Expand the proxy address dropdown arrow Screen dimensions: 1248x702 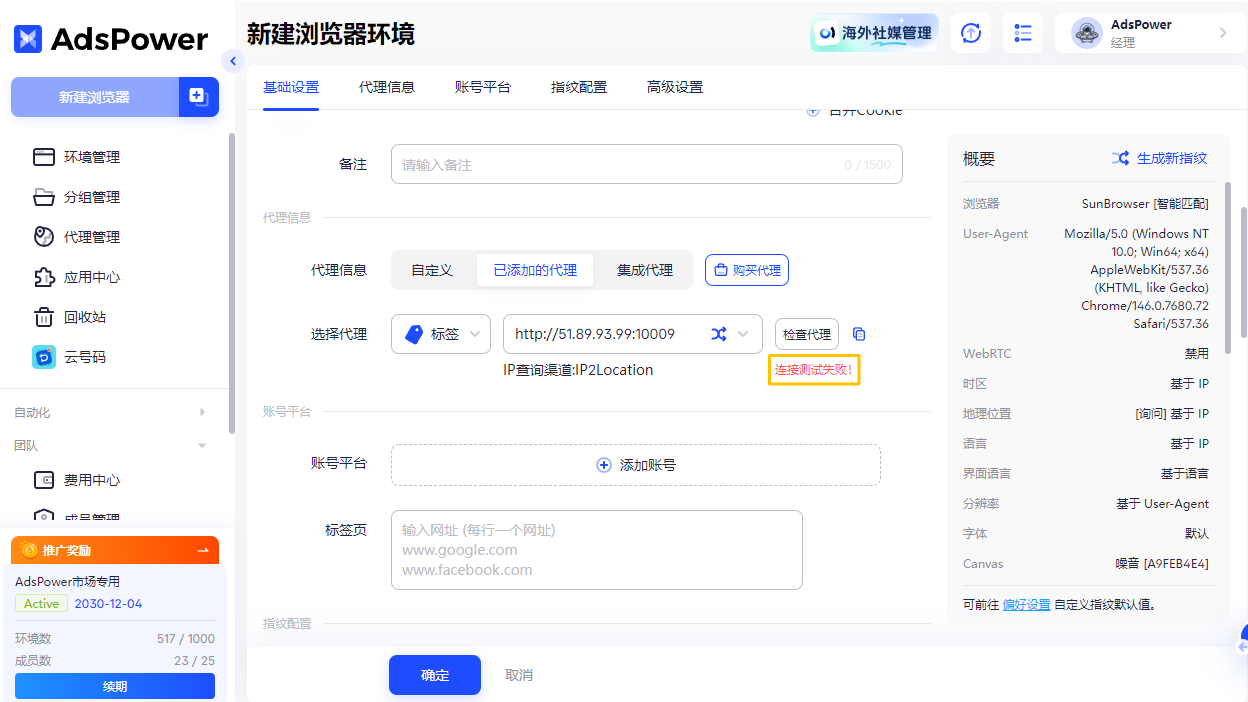click(x=743, y=333)
